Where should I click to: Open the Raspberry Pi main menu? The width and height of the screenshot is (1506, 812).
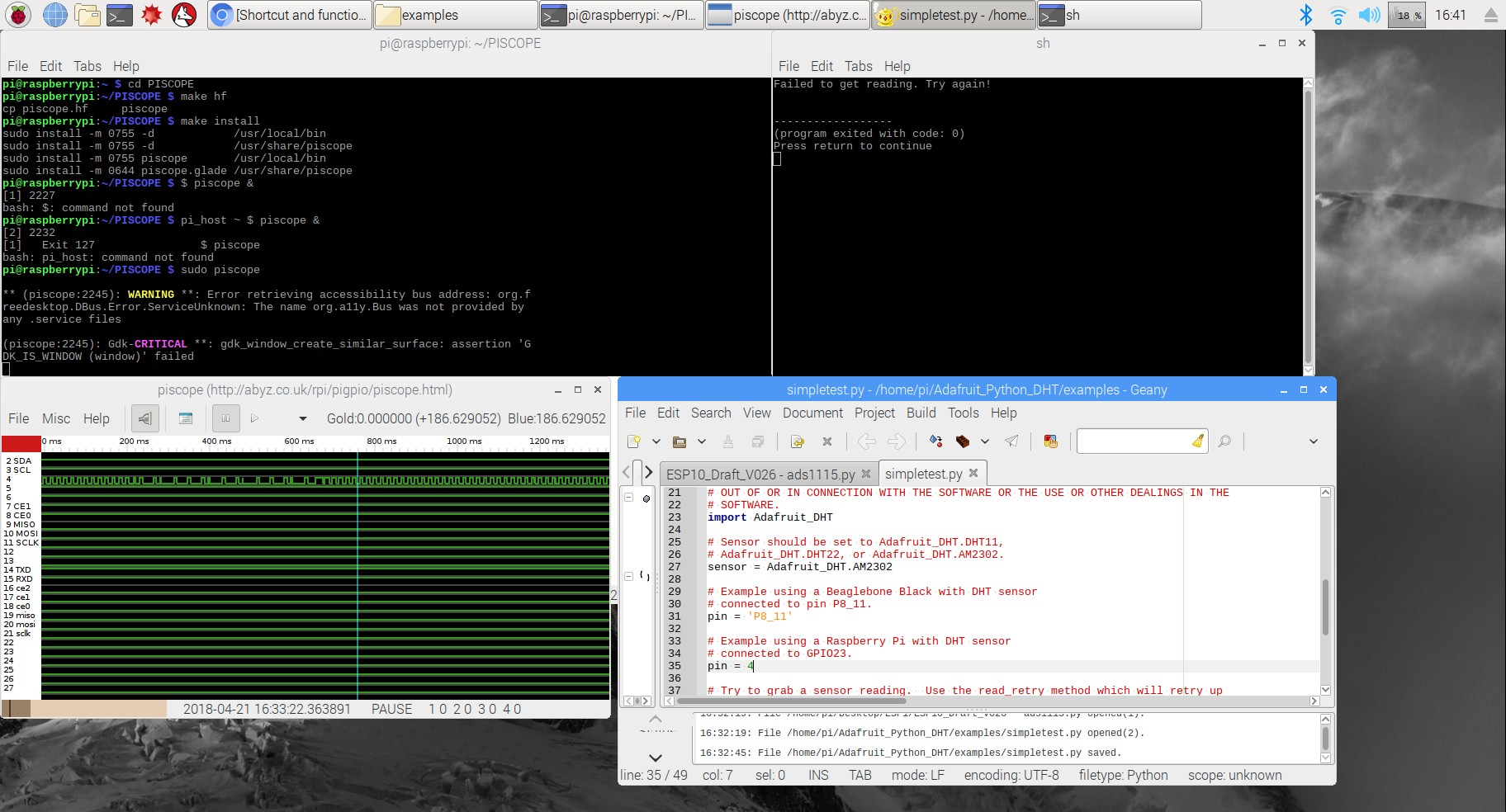click(18, 14)
